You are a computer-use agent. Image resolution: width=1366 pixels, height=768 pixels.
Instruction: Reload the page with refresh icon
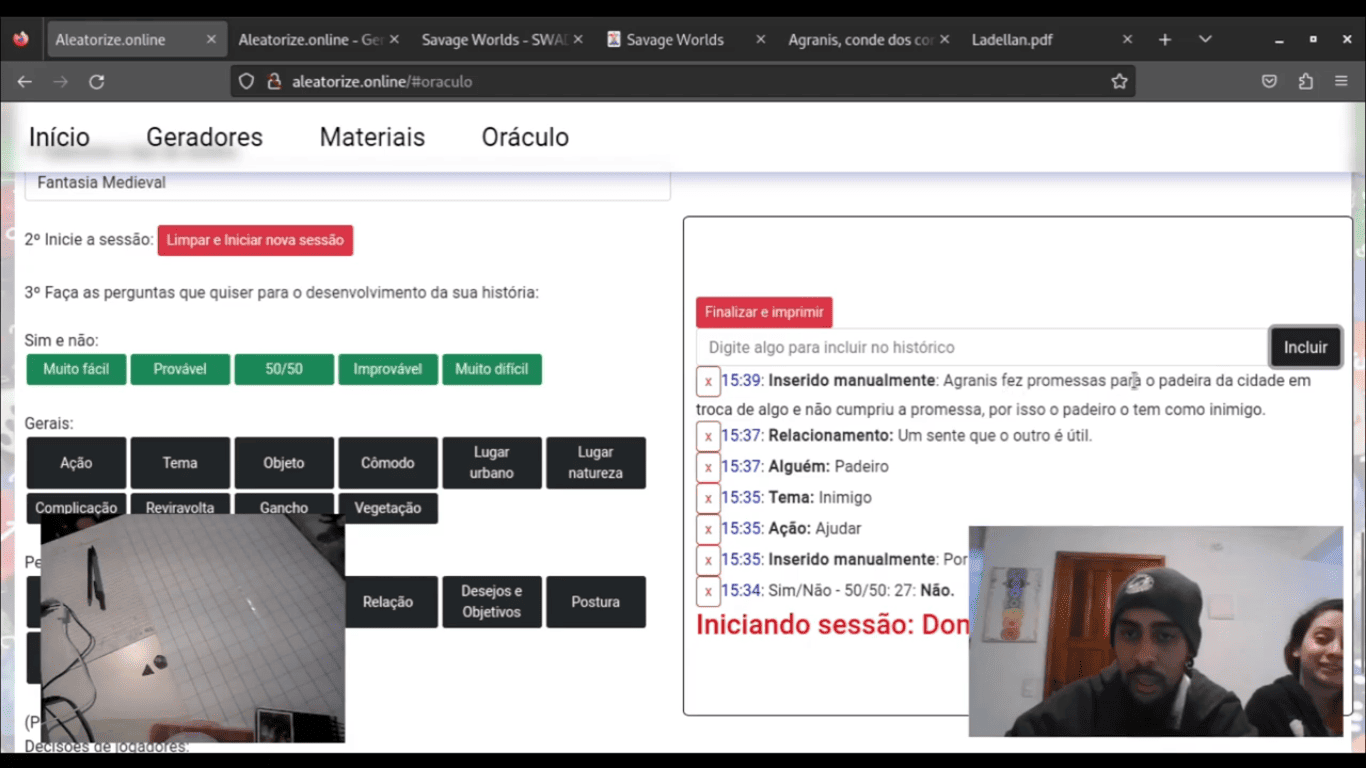tap(97, 82)
